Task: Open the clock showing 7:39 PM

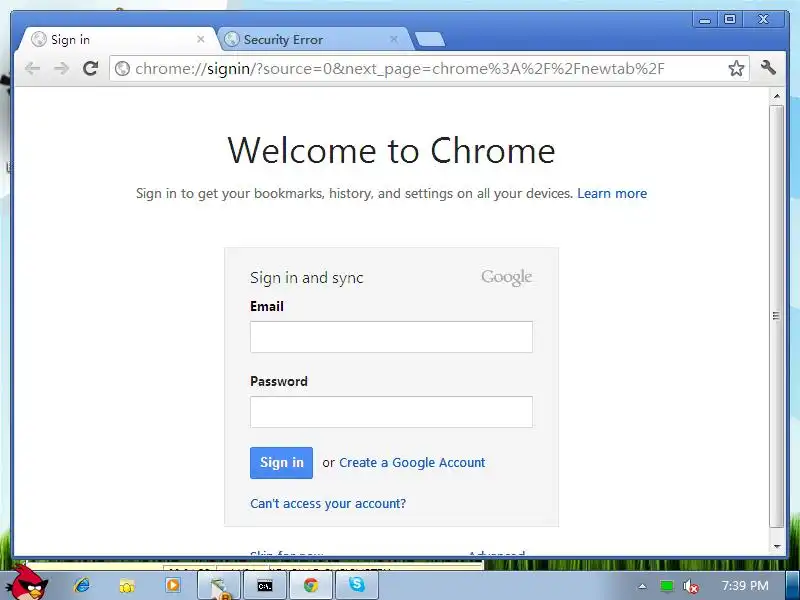Action: [x=745, y=586]
